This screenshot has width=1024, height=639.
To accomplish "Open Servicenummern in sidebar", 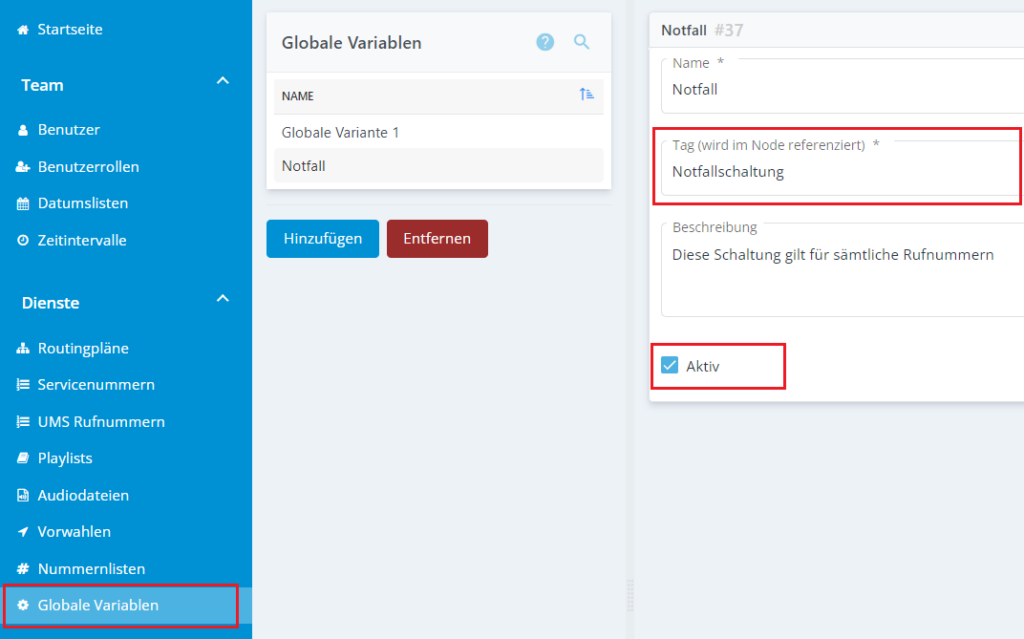I will pos(95,385).
